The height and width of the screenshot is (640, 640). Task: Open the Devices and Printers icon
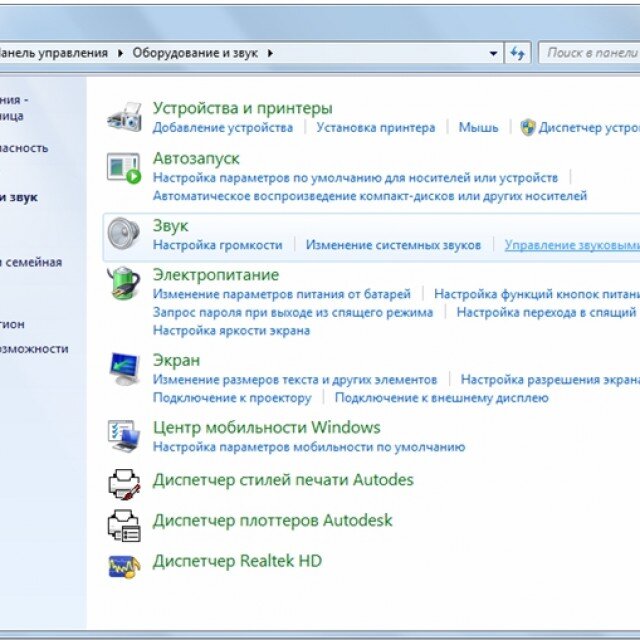125,117
